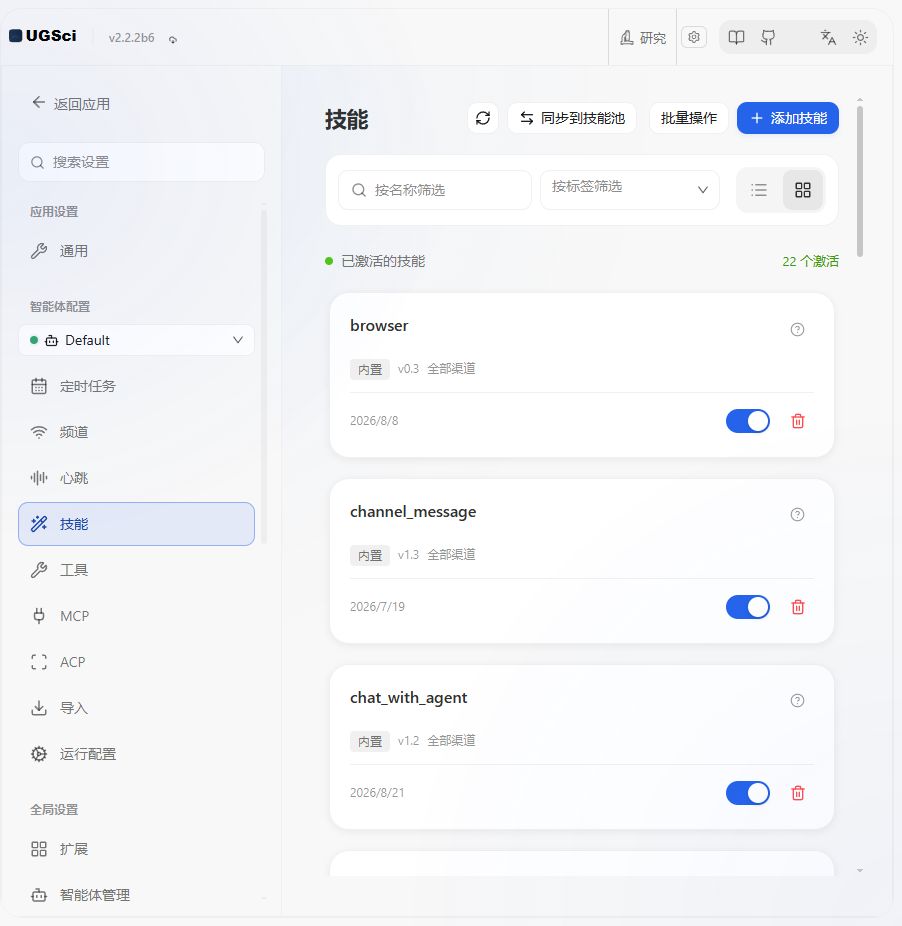Image resolution: width=902 pixels, height=926 pixels.
Task: Disable the chat_with_agent skill toggle
Action: 748,793
